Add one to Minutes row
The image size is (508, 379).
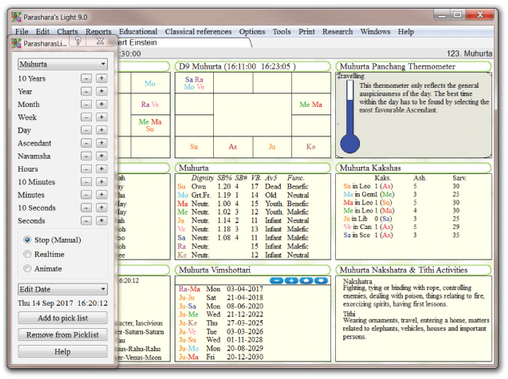102,195
